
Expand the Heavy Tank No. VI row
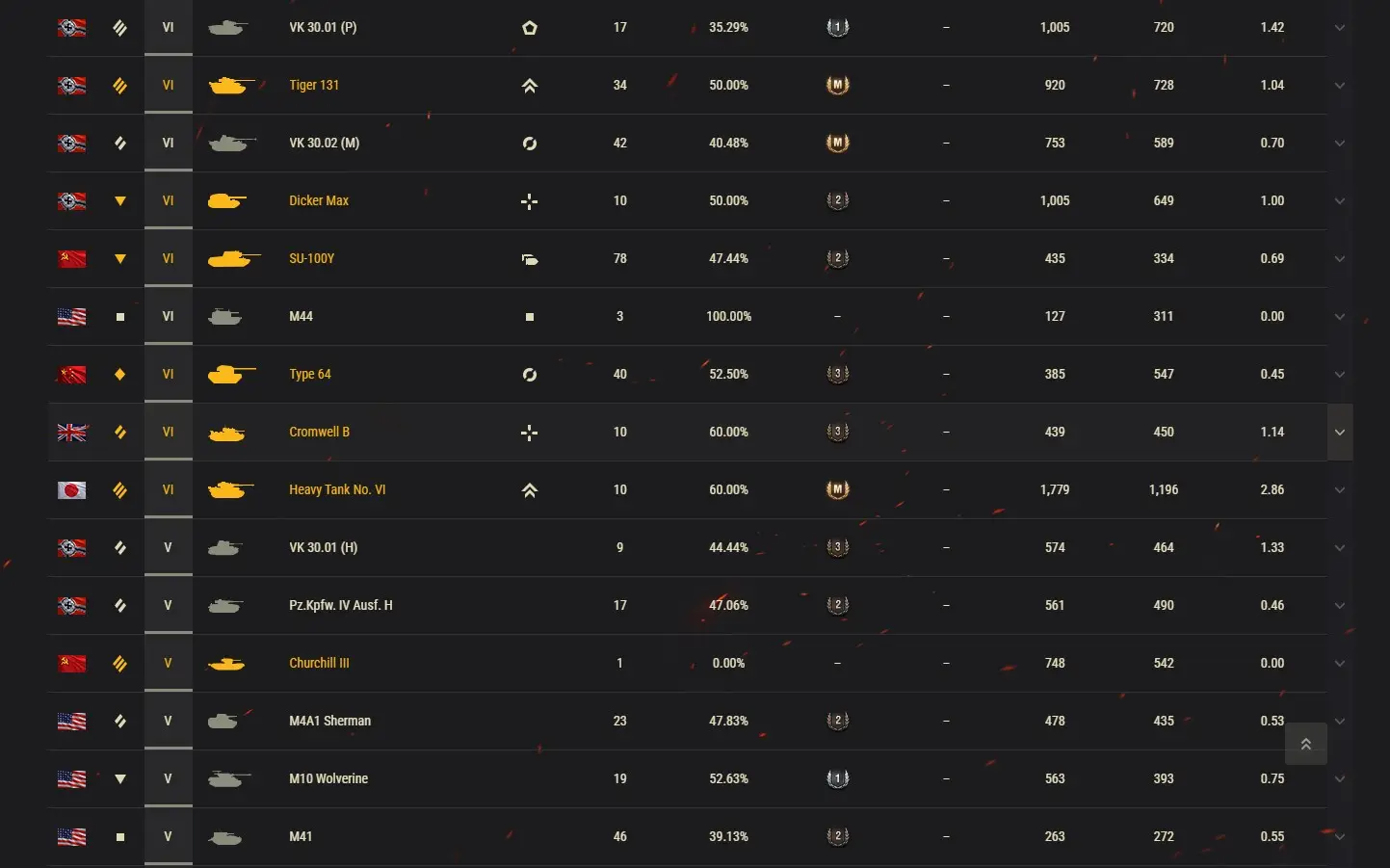(1339, 490)
